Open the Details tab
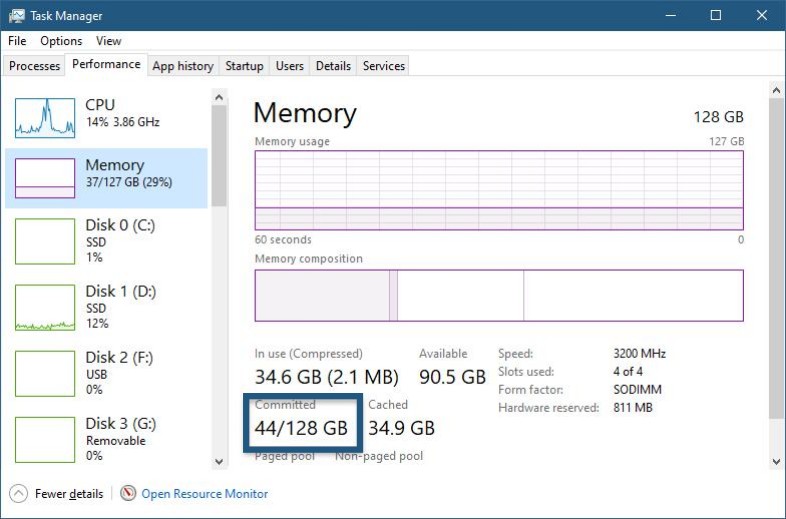Viewport: 786px width, 519px height. pyautogui.click(x=333, y=66)
